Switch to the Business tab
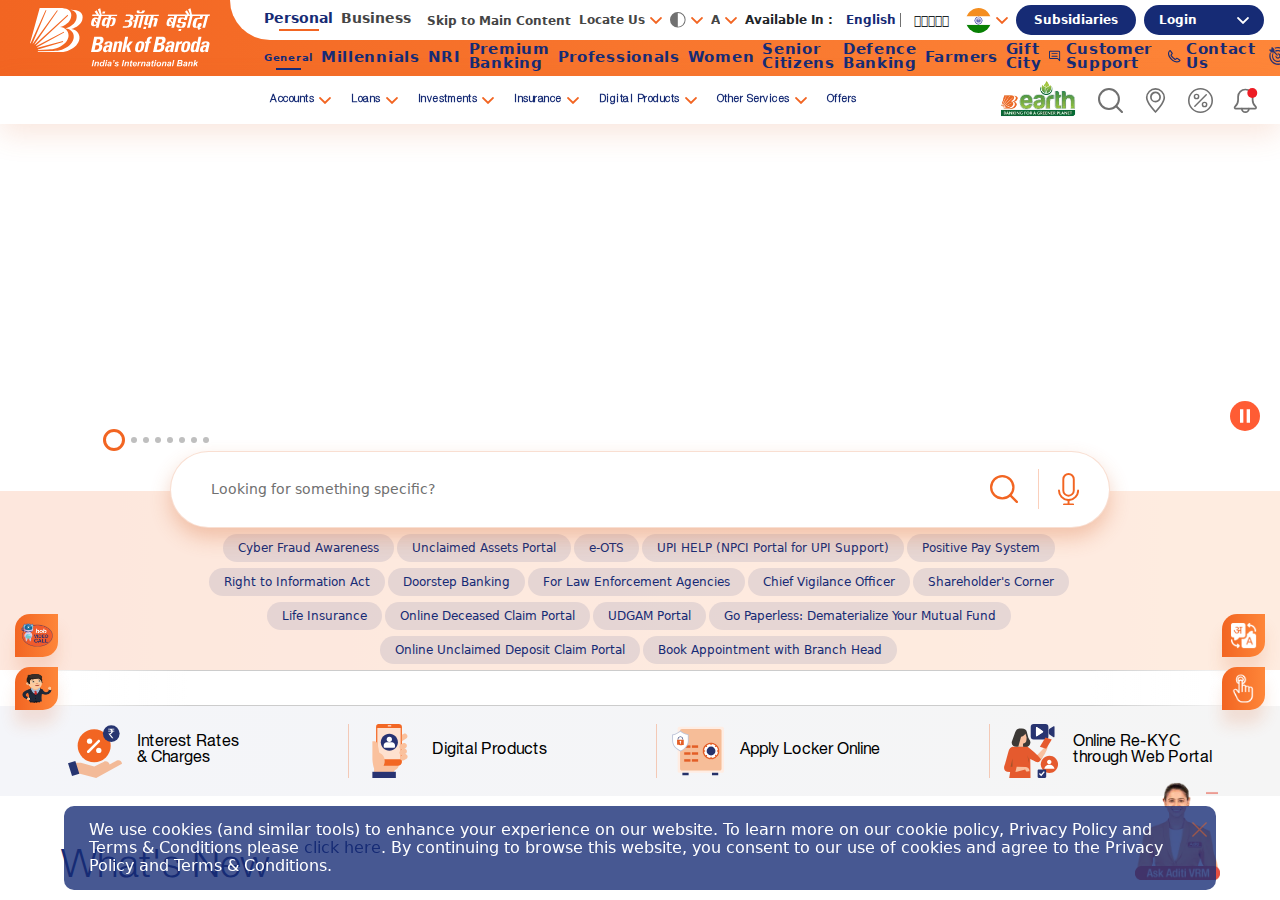Screen dimensions: 1280x900 (x=376, y=18)
